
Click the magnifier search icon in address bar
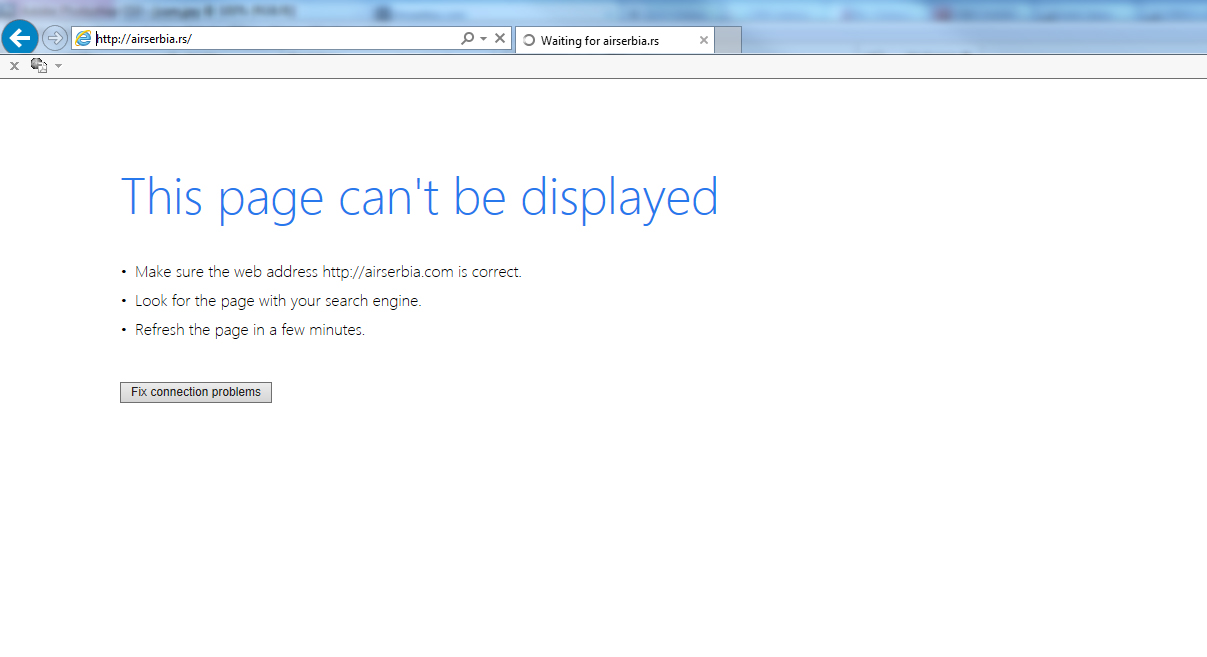point(467,39)
